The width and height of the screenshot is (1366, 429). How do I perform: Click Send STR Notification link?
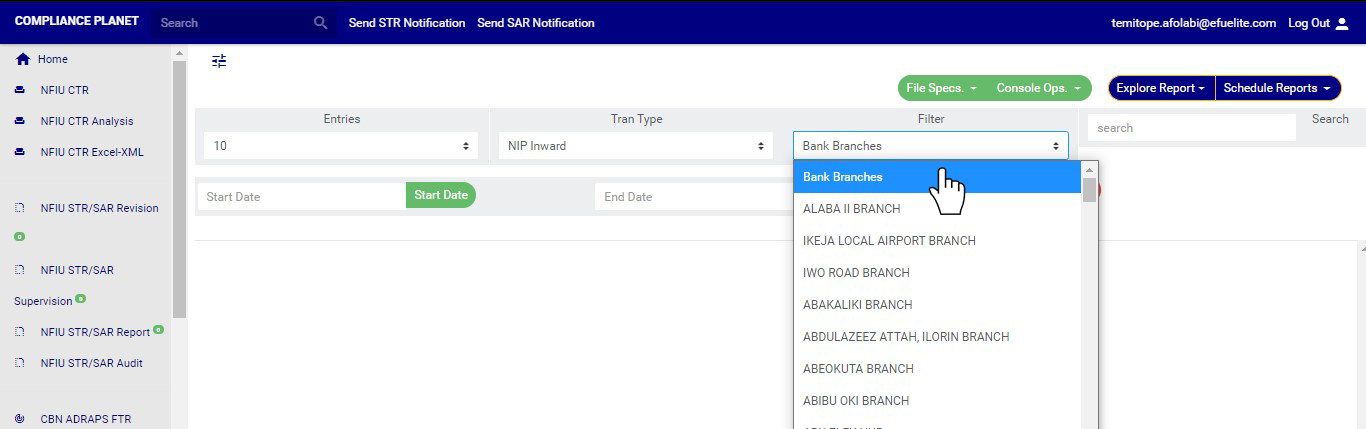click(x=406, y=22)
